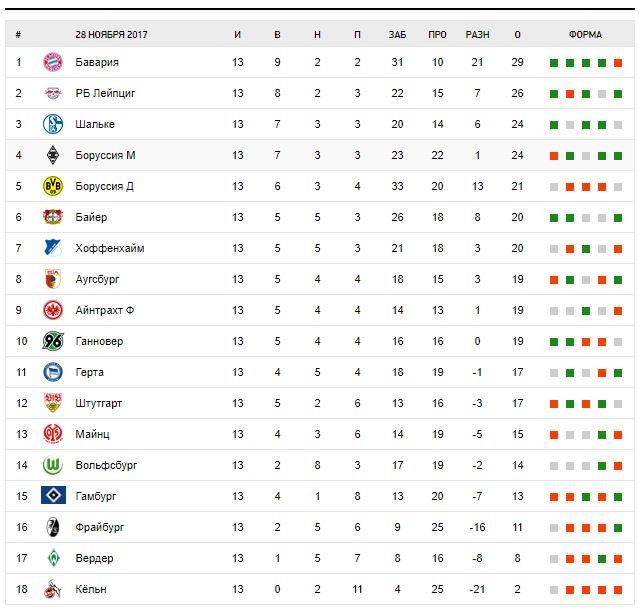Sort table by the О points column

click(x=517, y=34)
